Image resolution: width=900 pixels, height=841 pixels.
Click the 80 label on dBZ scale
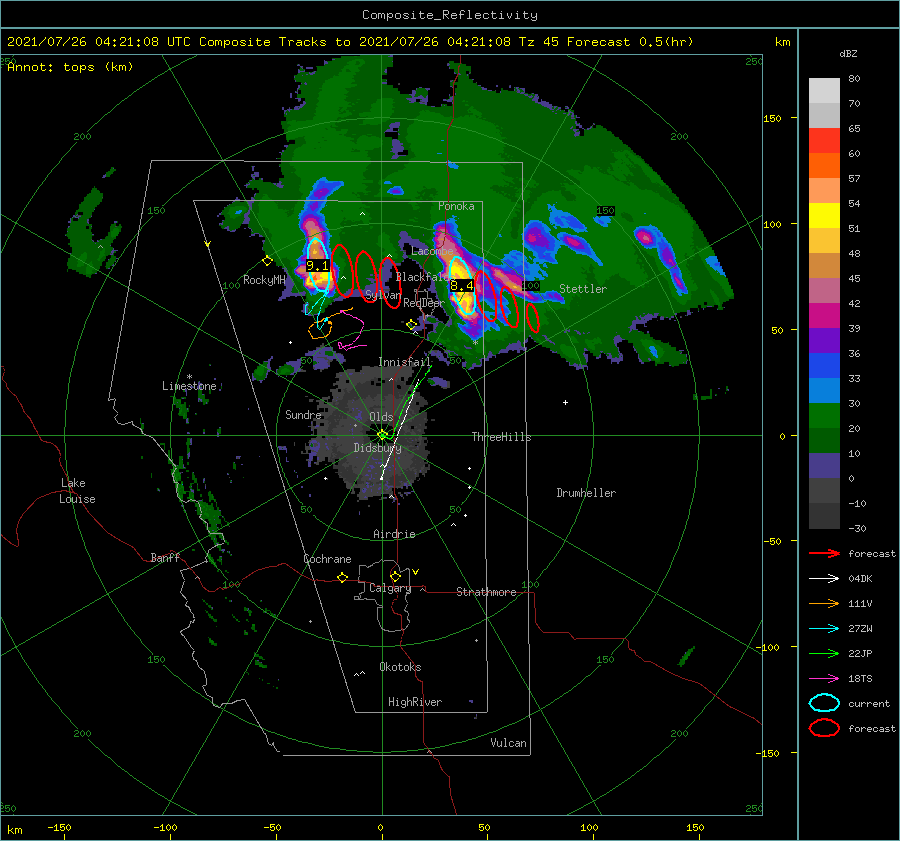(x=854, y=79)
